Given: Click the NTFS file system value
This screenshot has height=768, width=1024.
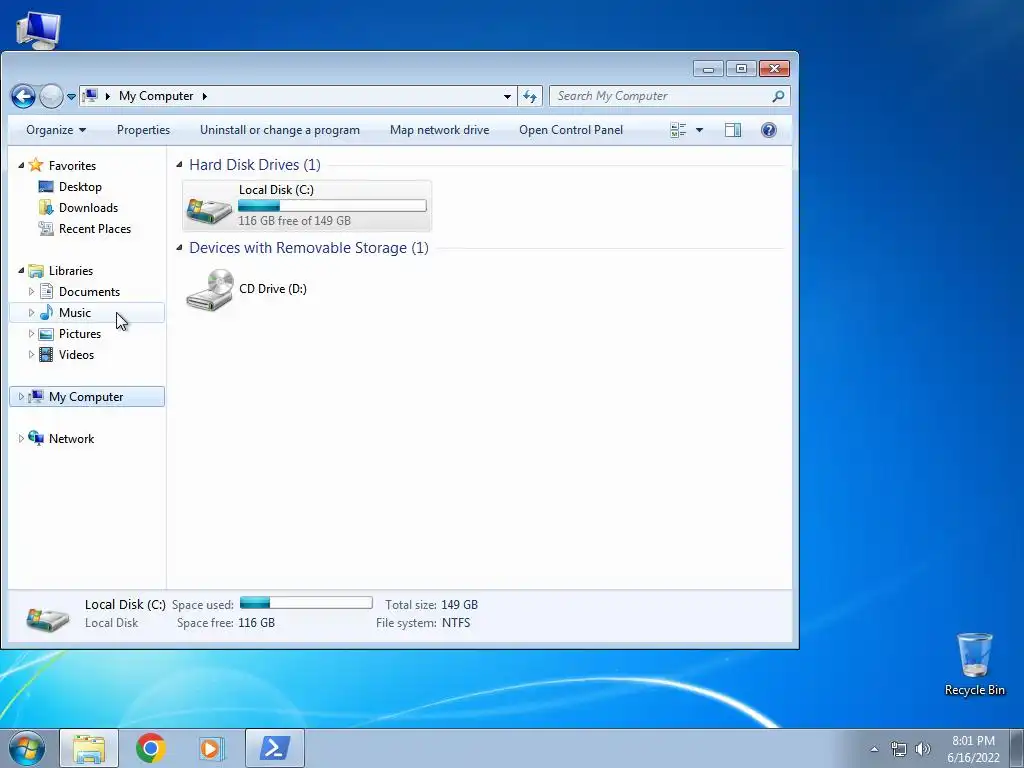Looking at the screenshot, I should click(456, 623).
